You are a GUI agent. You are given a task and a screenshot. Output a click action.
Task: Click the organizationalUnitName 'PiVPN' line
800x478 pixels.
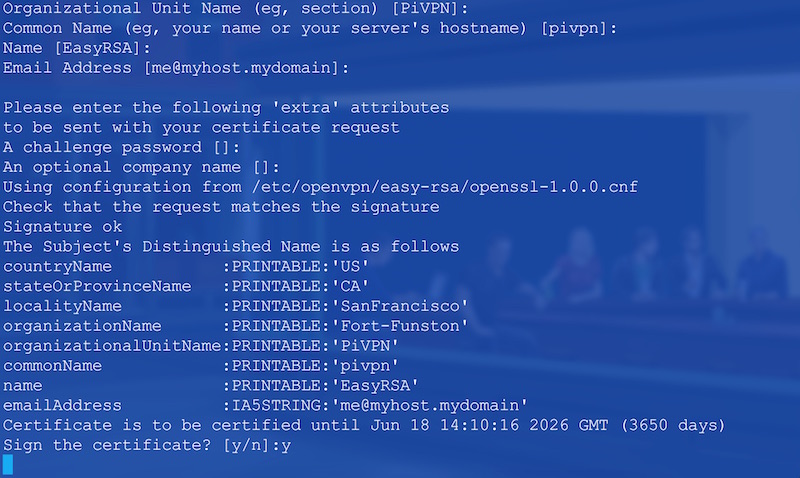click(x=201, y=346)
